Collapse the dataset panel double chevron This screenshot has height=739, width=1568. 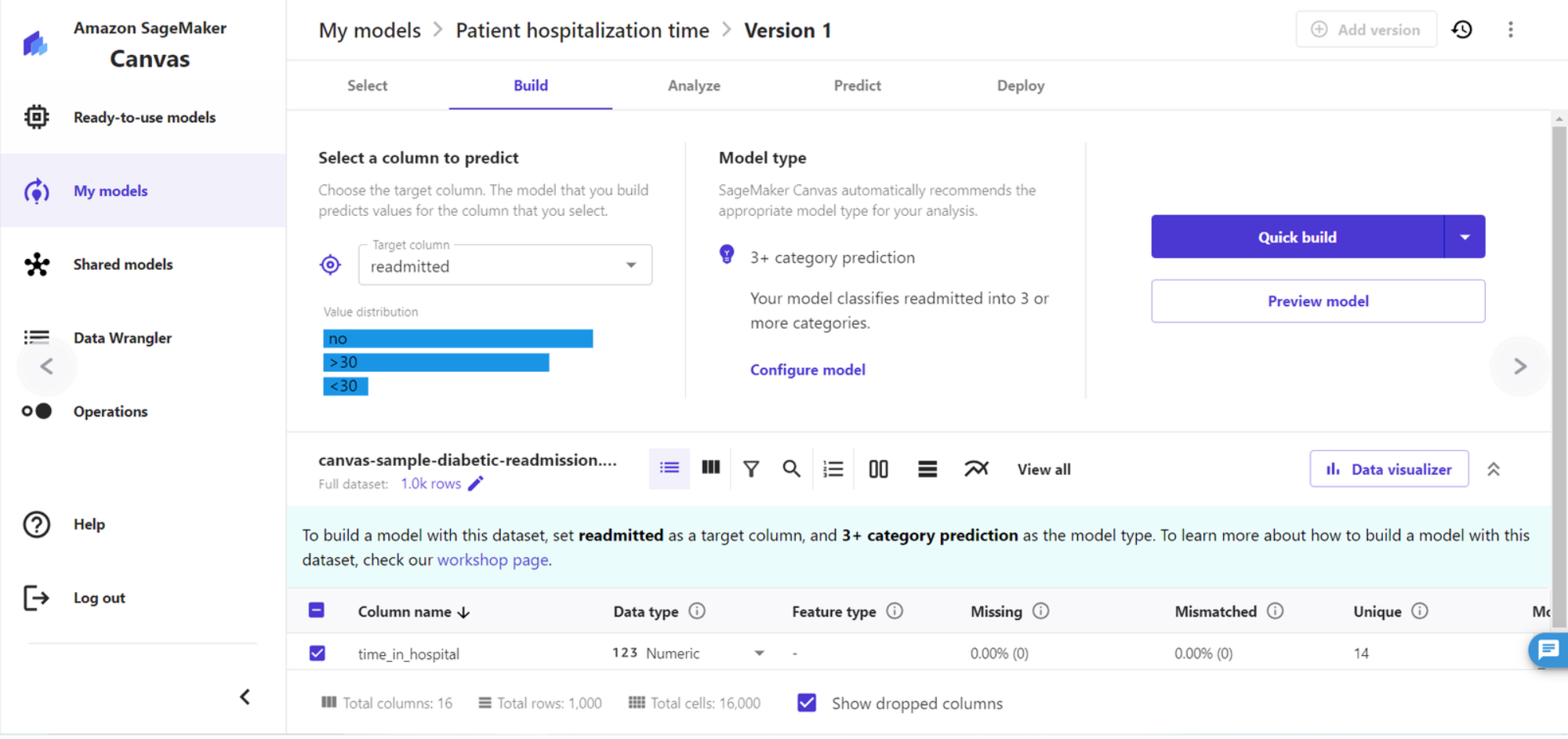(x=1494, y=469)
